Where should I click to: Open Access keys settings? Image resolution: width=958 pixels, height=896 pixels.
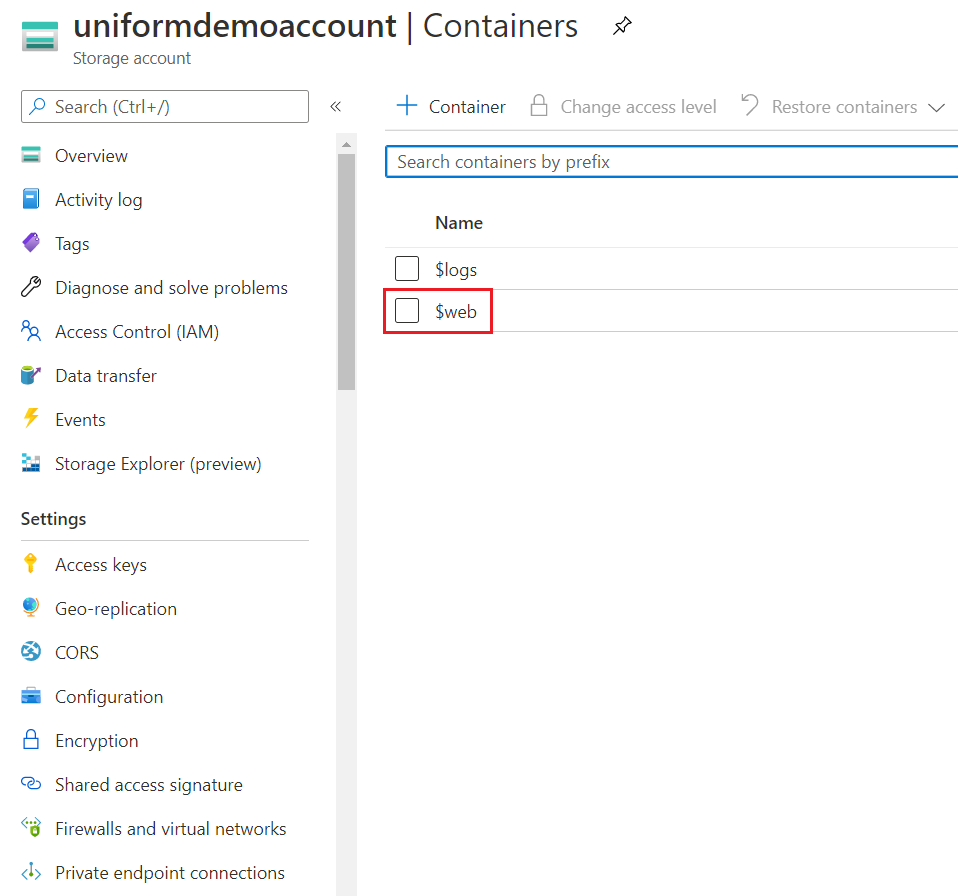click(x=101, y=565)
